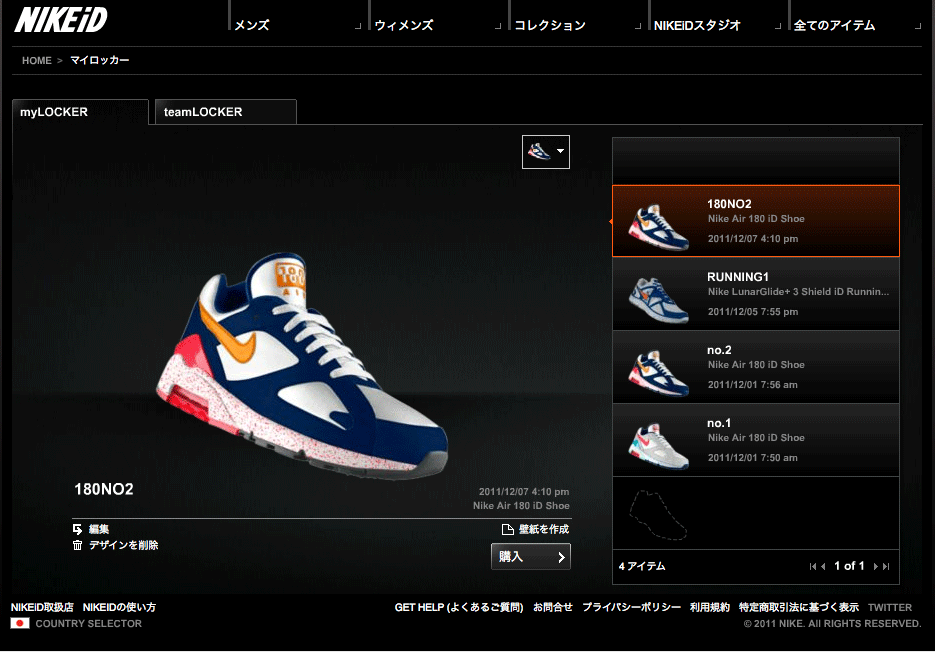Click the デザインを削除 trash icon
The image size is (935, 652).
[78, 545]
